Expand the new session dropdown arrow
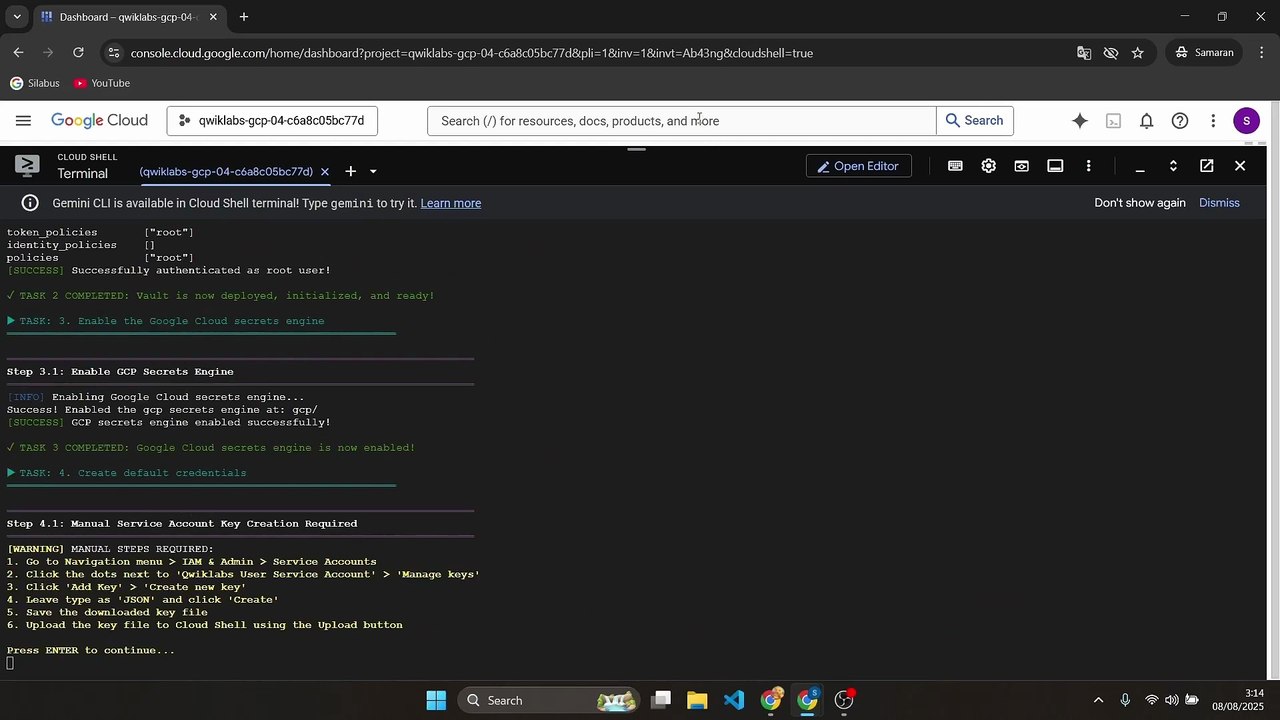The image size is (1280, 720). 373,172
